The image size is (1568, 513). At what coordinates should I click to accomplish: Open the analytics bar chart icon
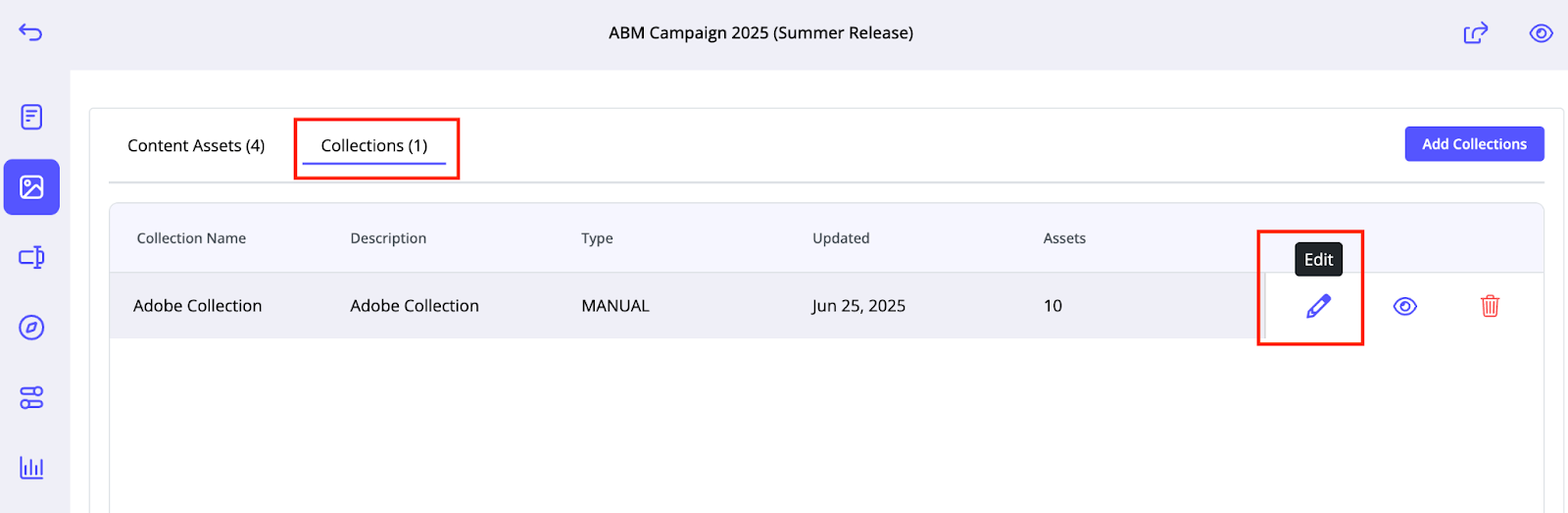click(x=31, y=467)
